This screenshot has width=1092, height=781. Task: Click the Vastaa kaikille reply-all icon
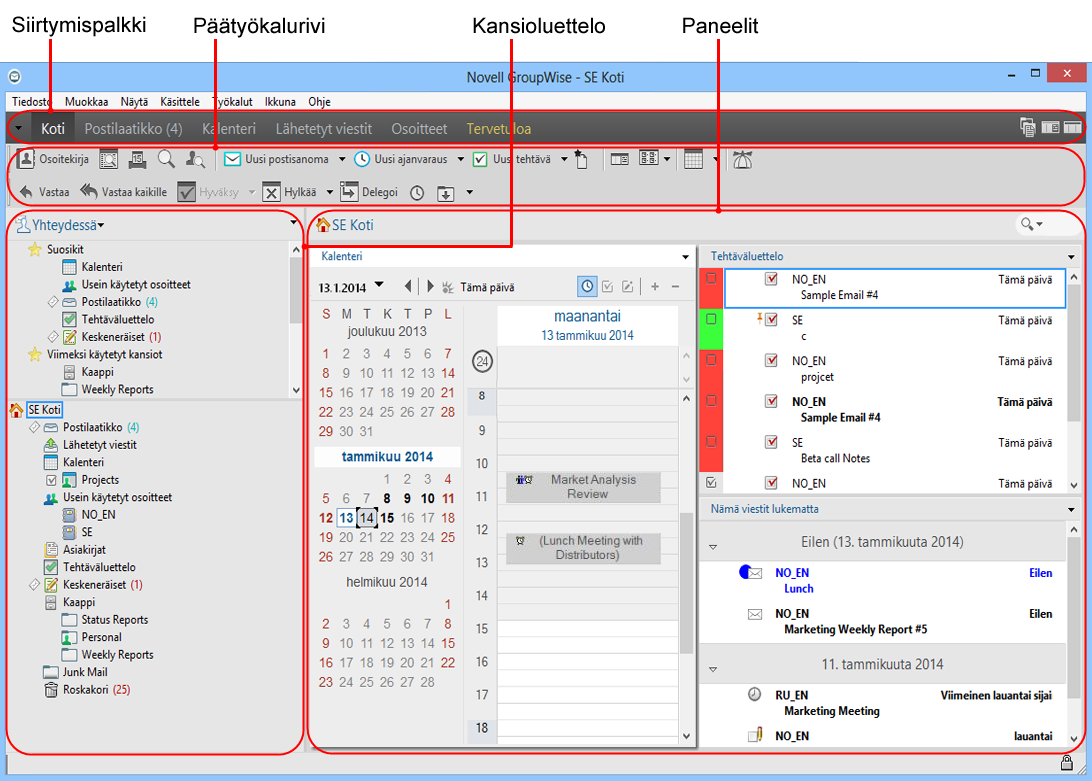point(89,191)
